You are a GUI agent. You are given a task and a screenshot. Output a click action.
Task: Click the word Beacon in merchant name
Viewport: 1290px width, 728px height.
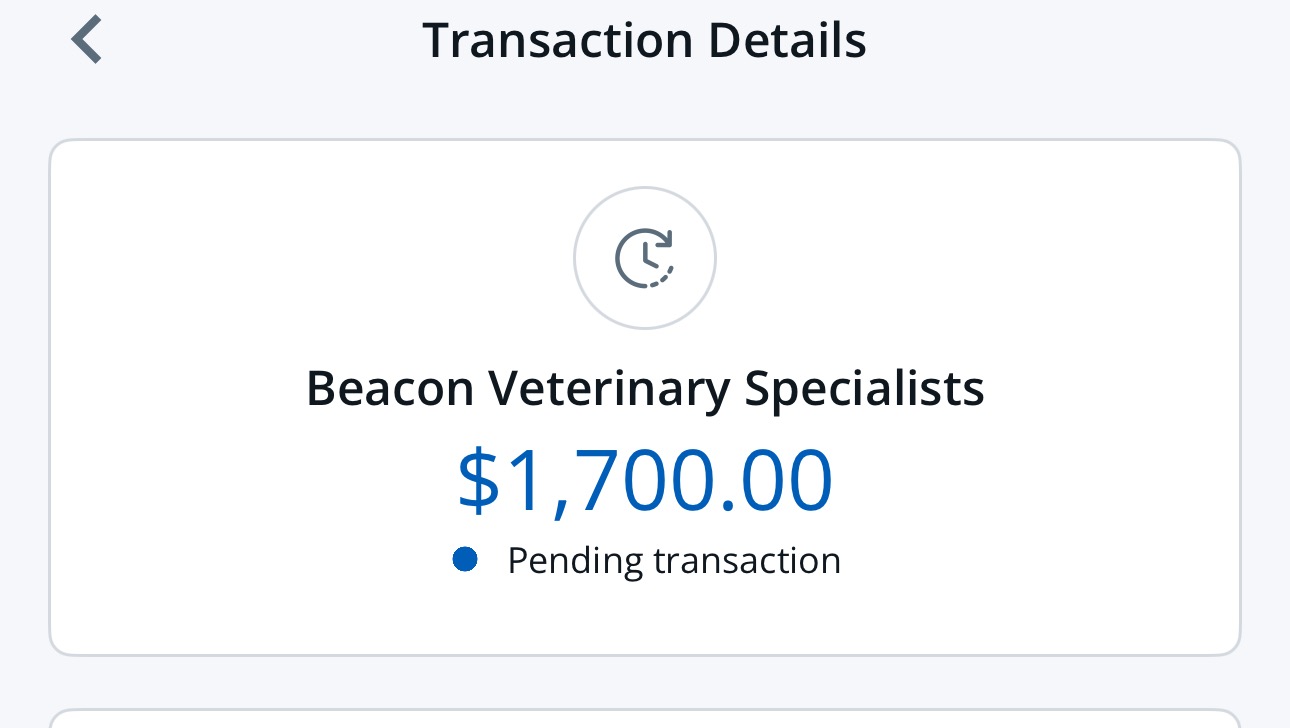pos(390,388)
